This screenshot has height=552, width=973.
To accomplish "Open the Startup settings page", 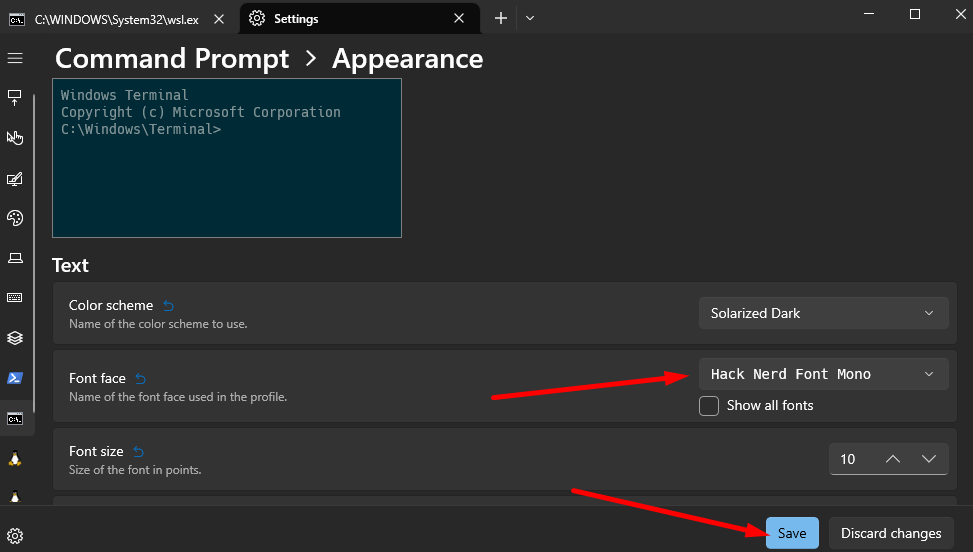I will point(15,98).
